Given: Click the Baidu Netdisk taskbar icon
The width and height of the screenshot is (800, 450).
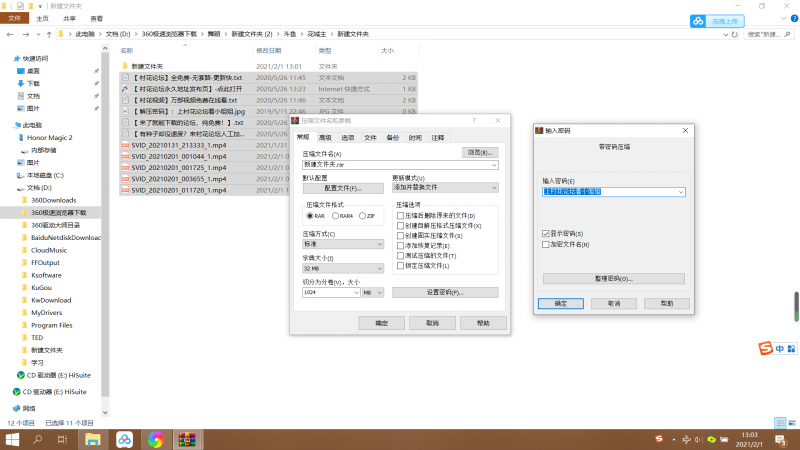Looking at the screenshot, I should [123, 438].
